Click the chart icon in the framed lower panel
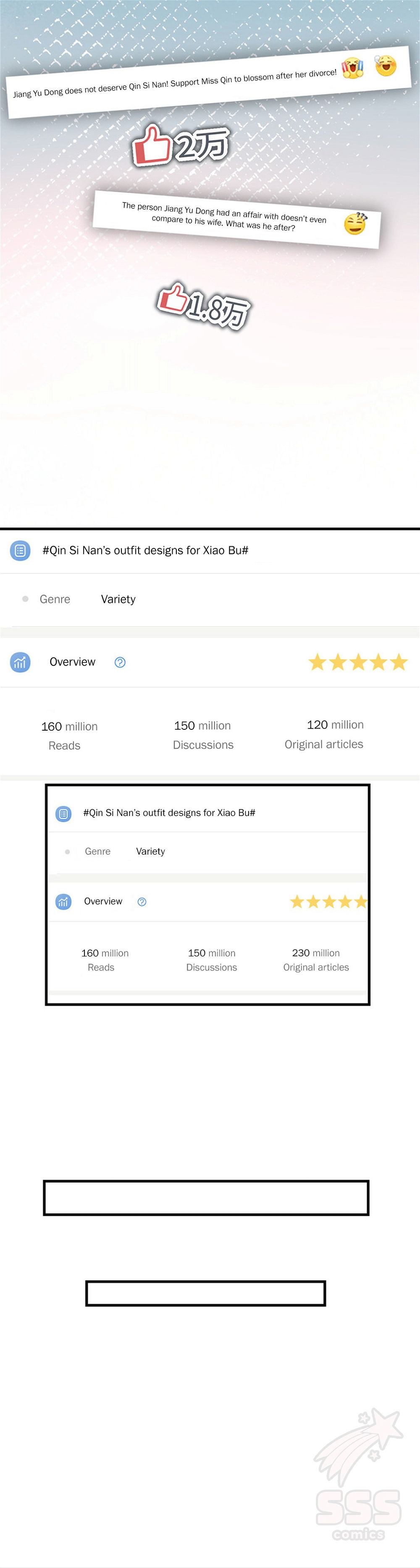The image size is (420, 1568). (63, 901)
